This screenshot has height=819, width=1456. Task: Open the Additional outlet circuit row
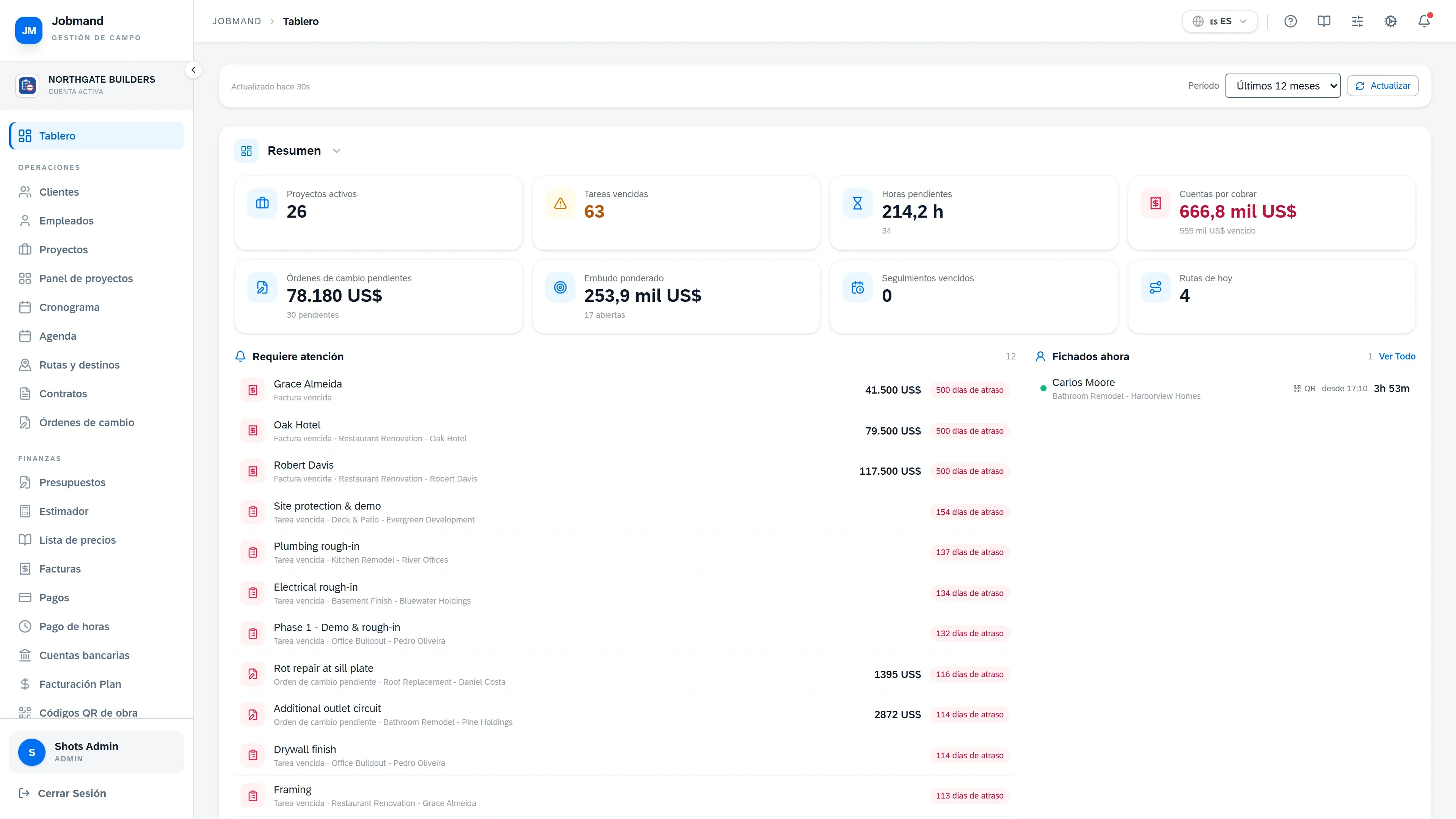coord(625,714)
